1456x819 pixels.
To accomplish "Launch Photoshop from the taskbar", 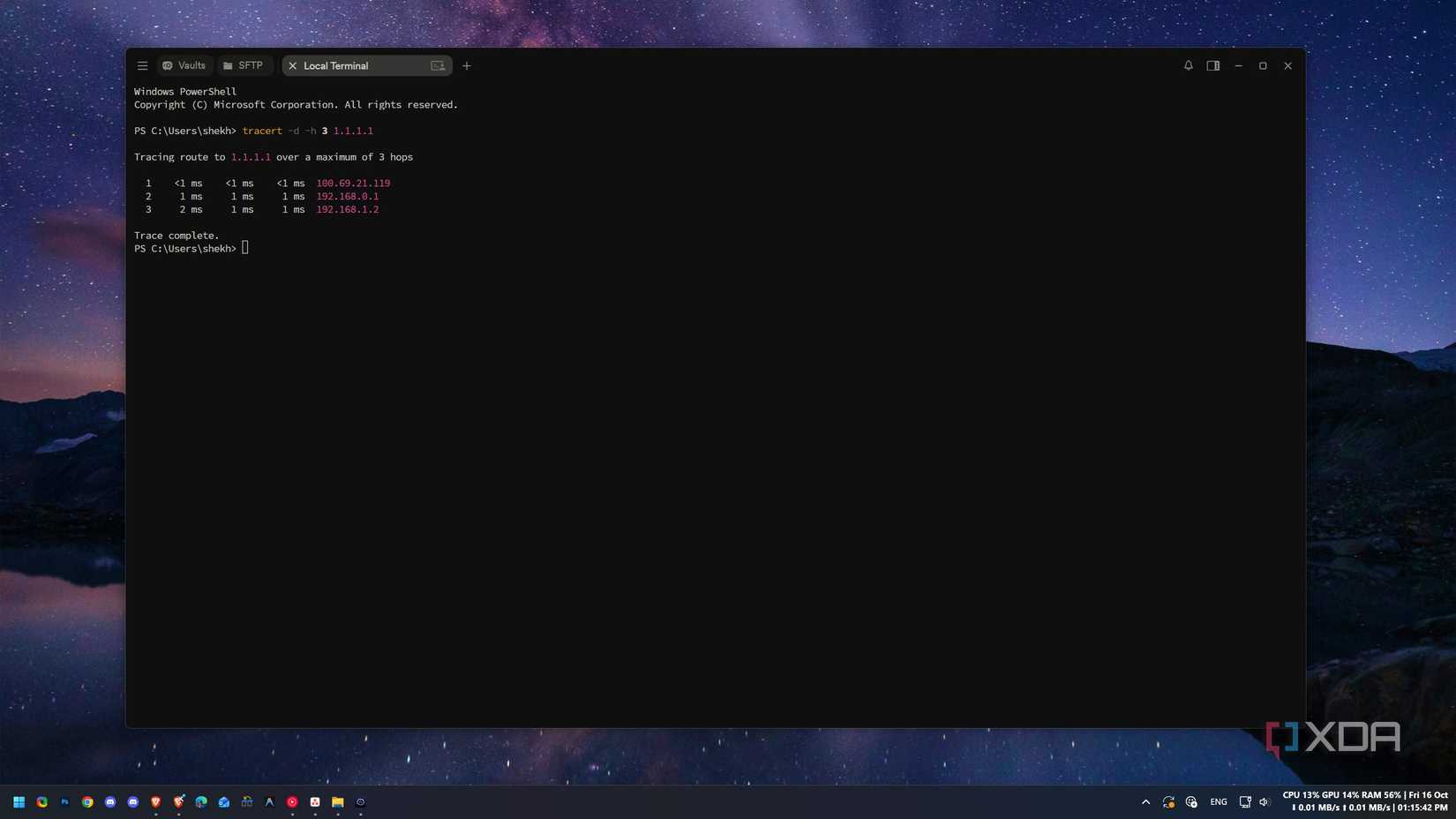I will (64, 802).
